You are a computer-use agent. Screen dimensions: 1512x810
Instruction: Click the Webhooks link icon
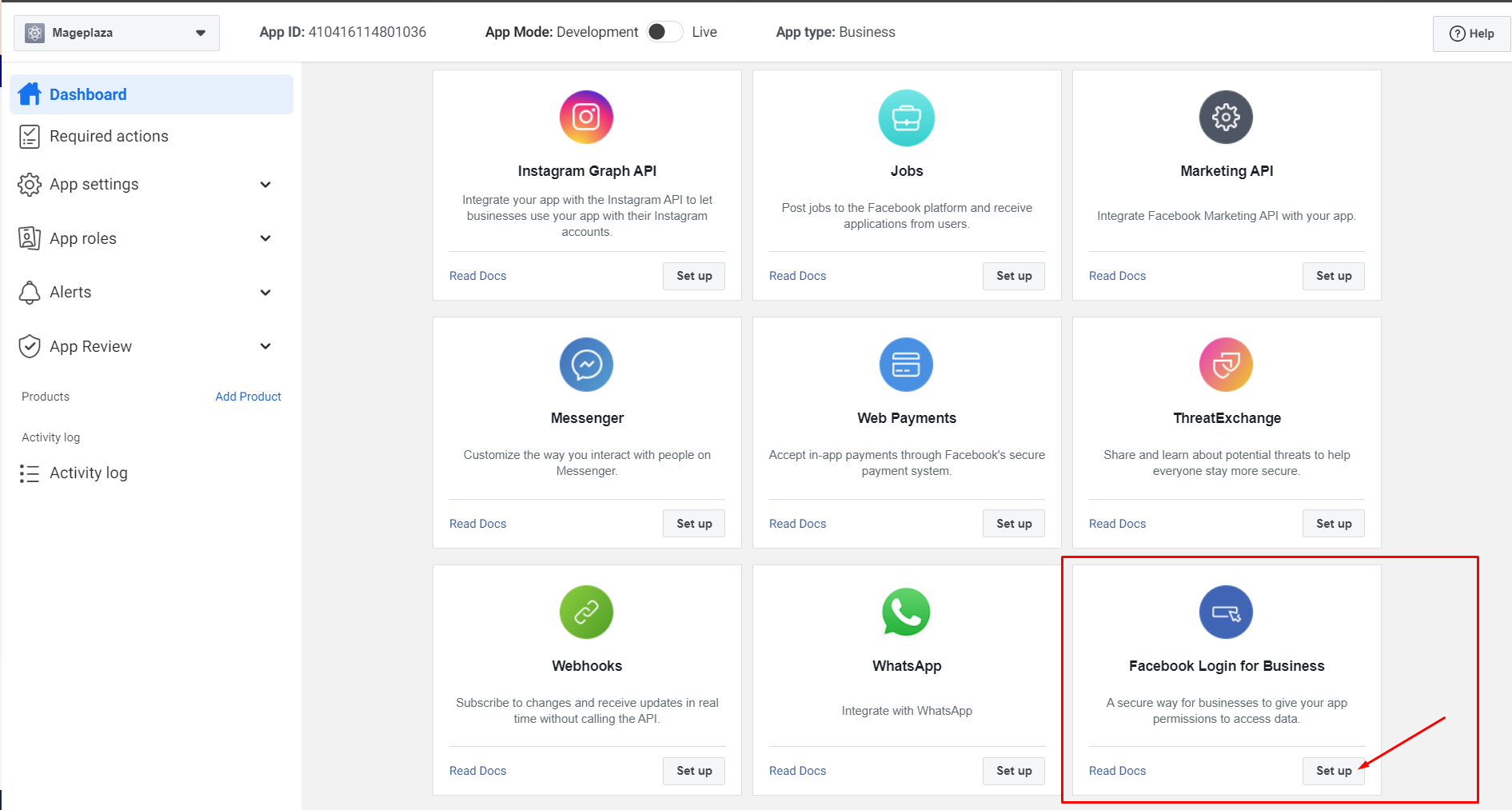(586, 612)
